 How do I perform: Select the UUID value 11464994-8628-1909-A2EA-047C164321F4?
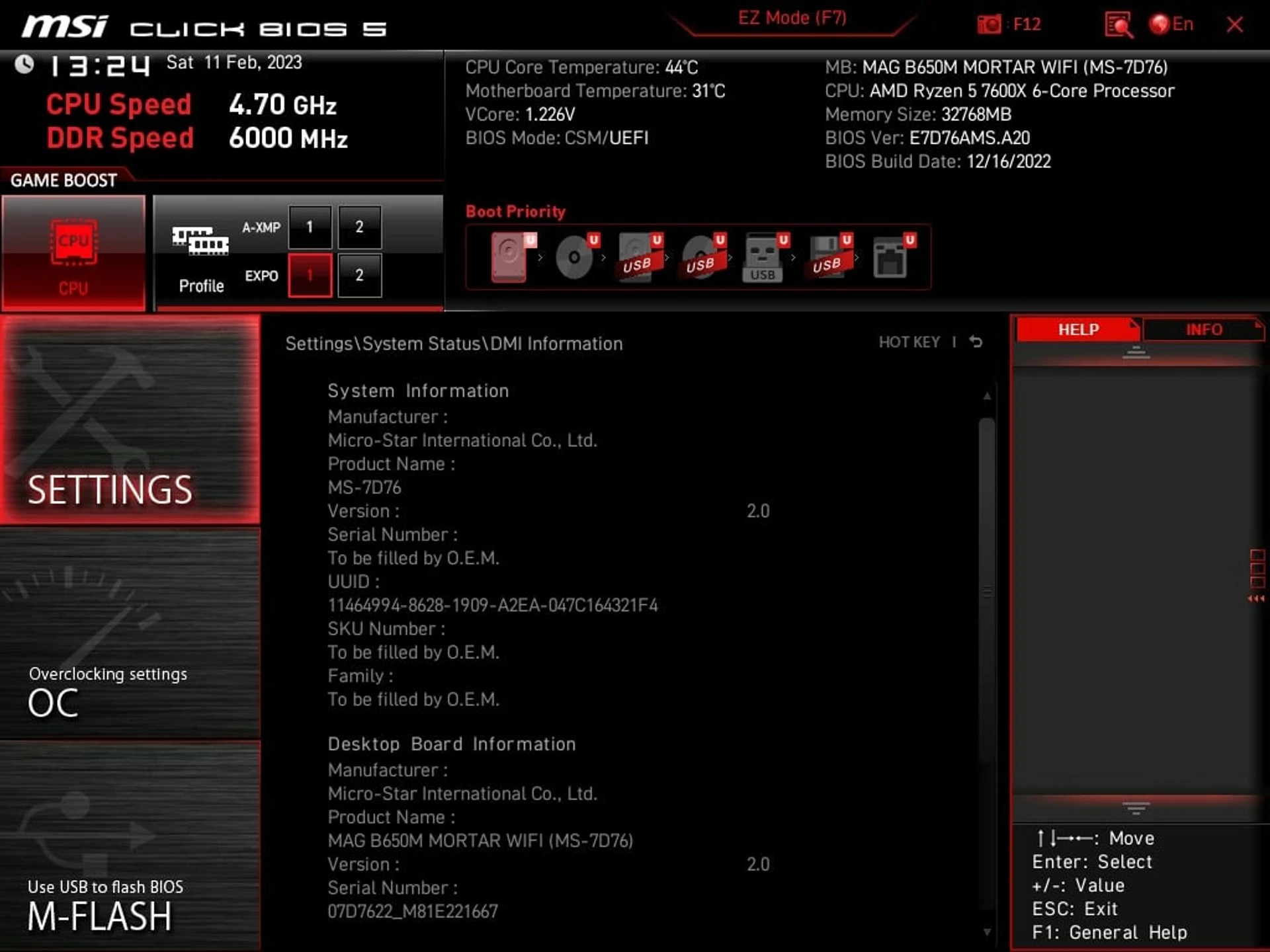(x=493, y=605)
